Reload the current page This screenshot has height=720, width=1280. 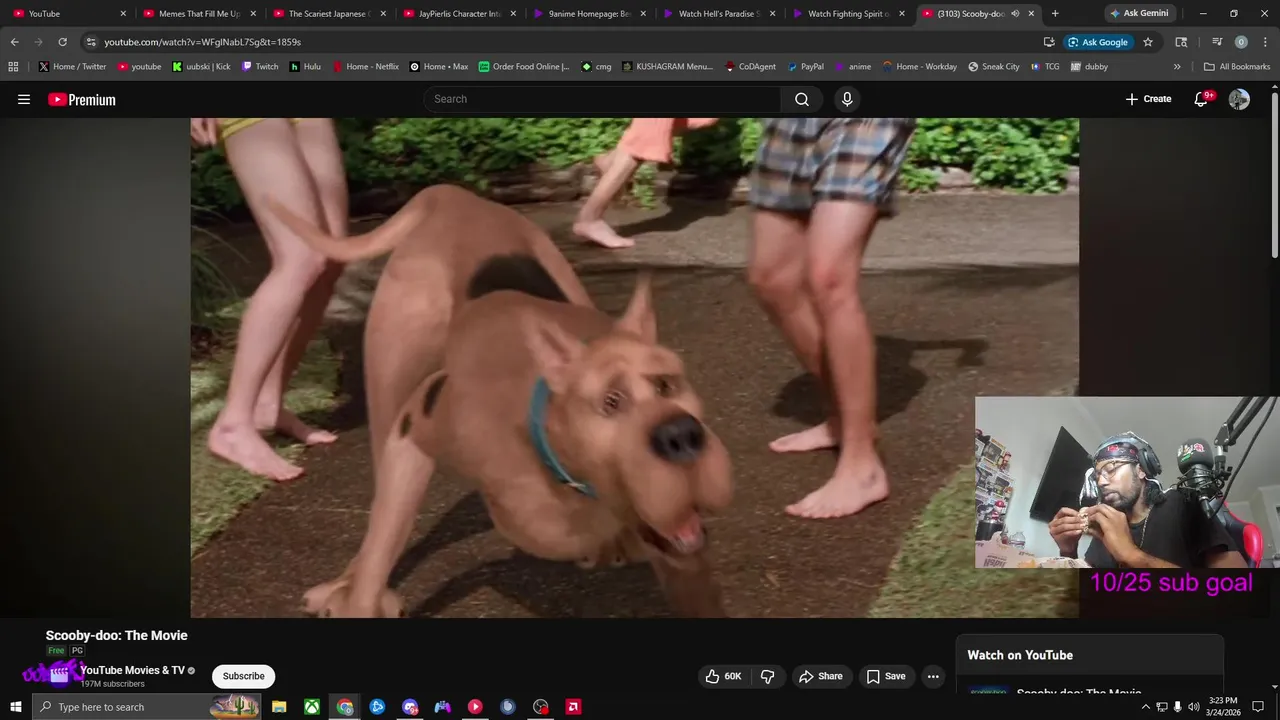click(x=62, y=42)
